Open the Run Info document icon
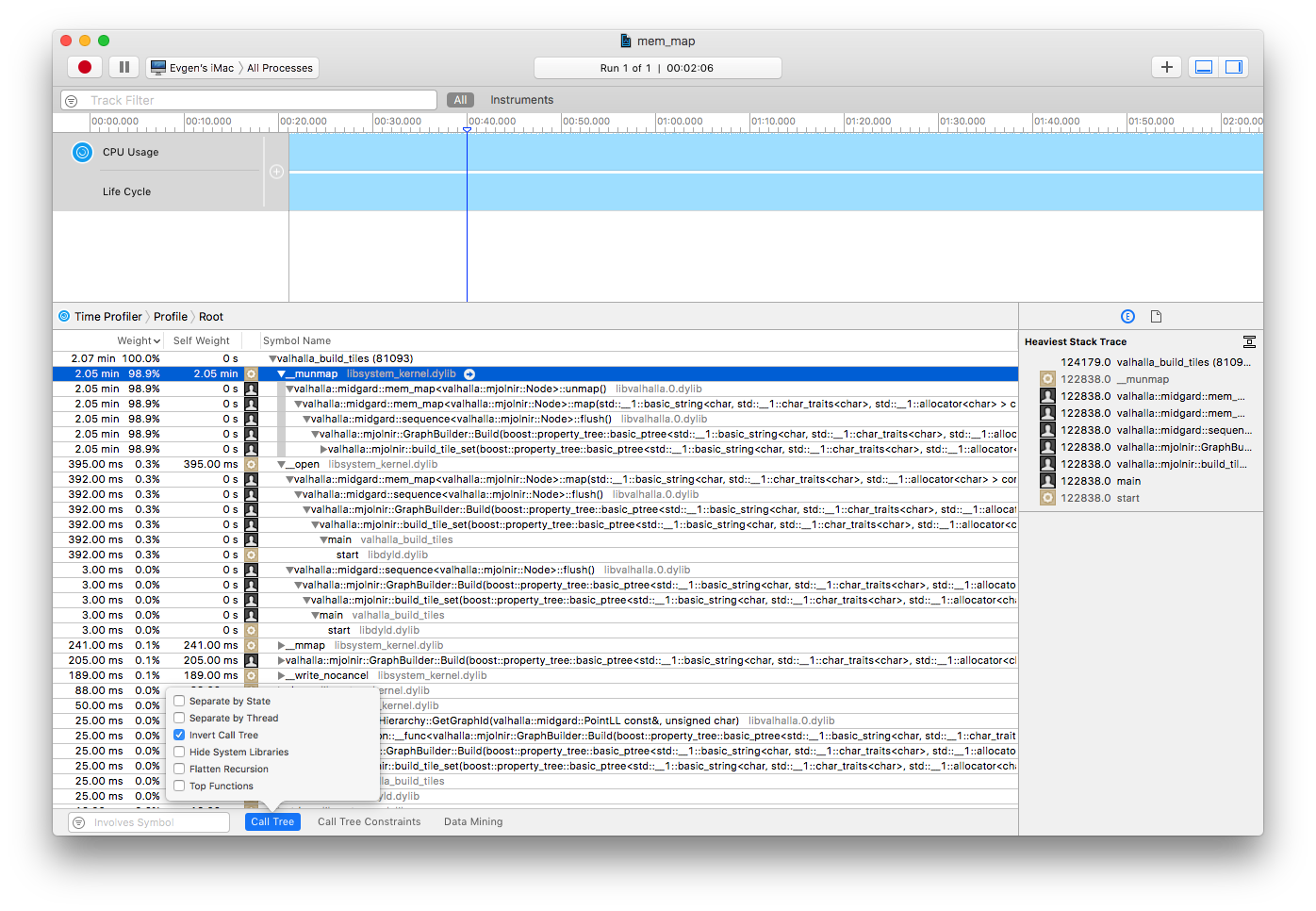The image size is (1316, 911). pyautogui.click(x=1156, y=316)
